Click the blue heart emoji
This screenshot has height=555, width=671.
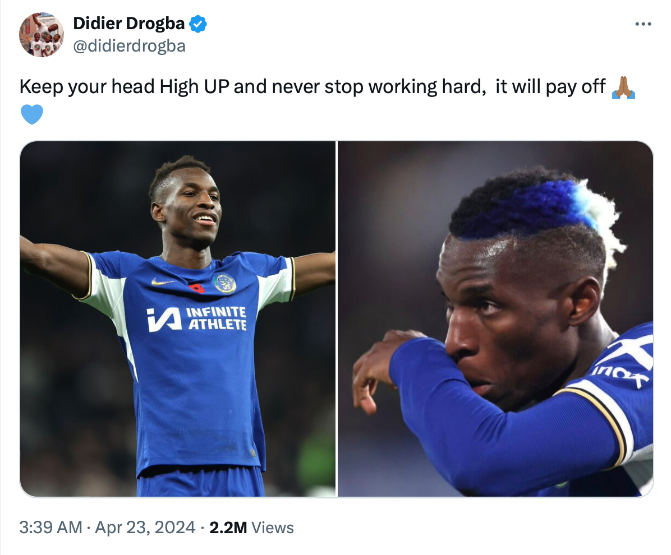coord(32,114)
